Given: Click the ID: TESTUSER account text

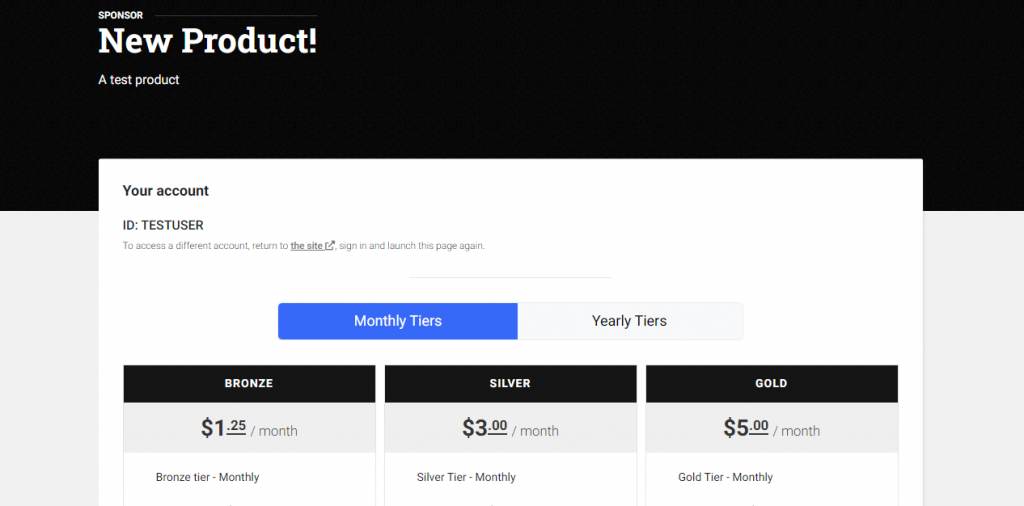Looking at the screenshot, I should point(163,225).
